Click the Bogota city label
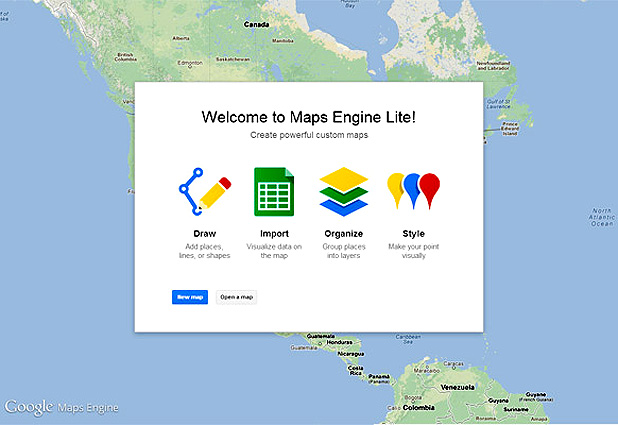This screenshot has height=425, width=618. click(413, 397)
